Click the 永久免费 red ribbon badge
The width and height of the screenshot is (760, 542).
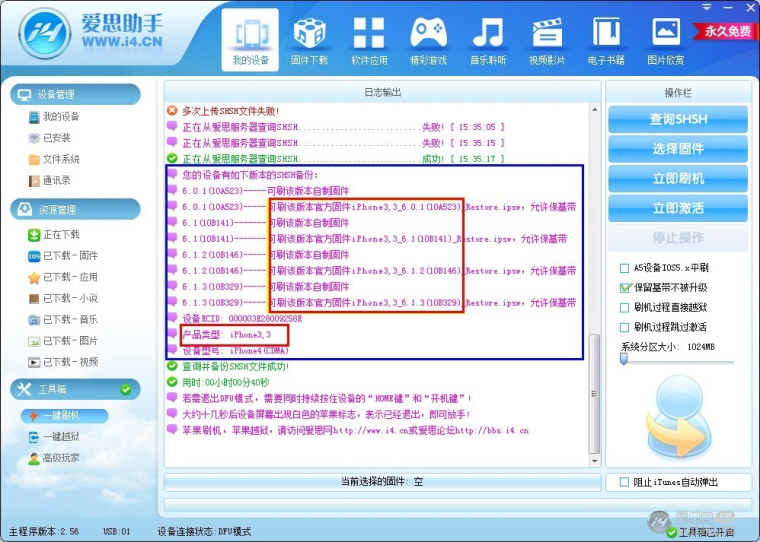coord(725,31)
